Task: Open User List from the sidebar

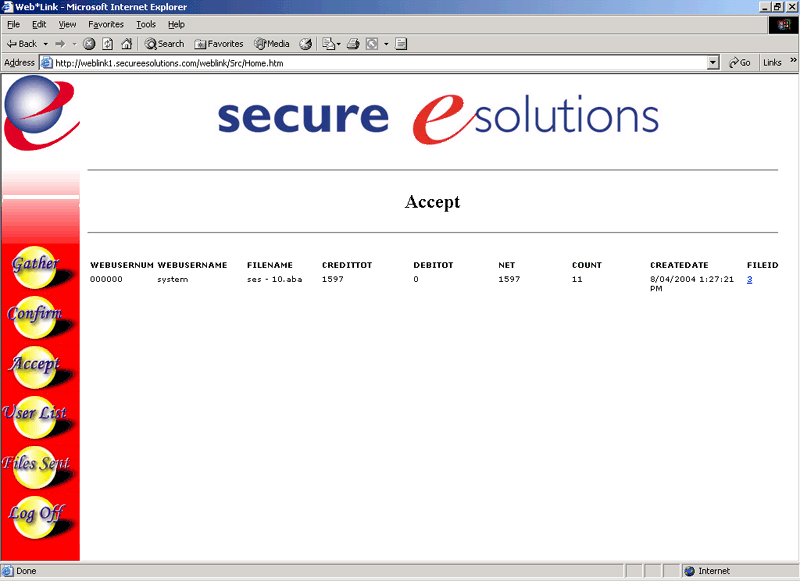Action: 36,417
